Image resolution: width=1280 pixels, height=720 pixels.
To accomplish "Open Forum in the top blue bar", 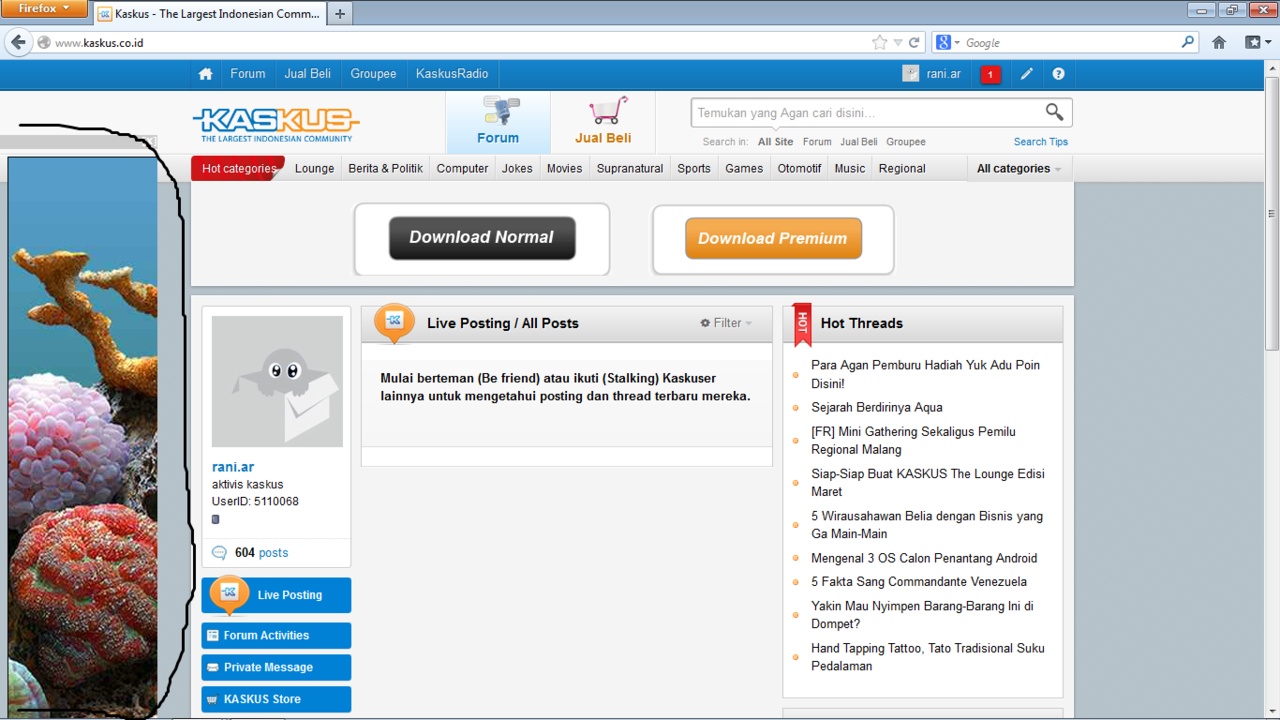I will pos(248,74).
